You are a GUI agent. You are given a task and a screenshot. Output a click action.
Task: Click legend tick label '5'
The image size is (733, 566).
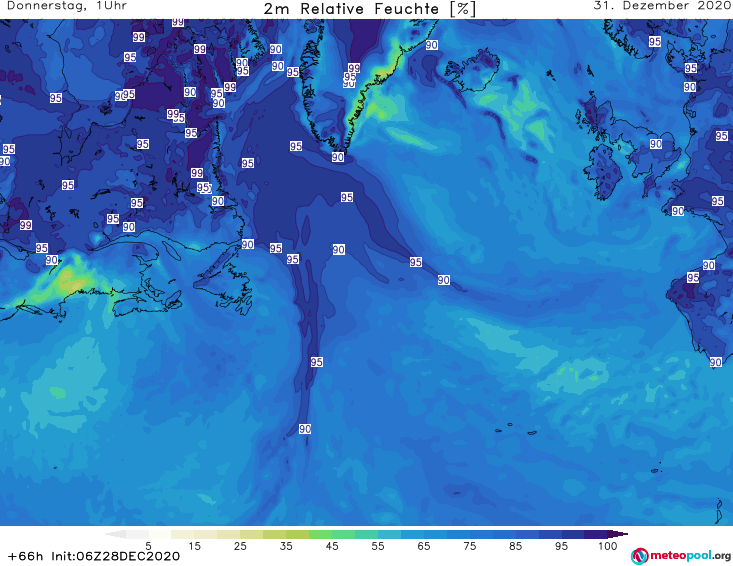pos(148,546)
